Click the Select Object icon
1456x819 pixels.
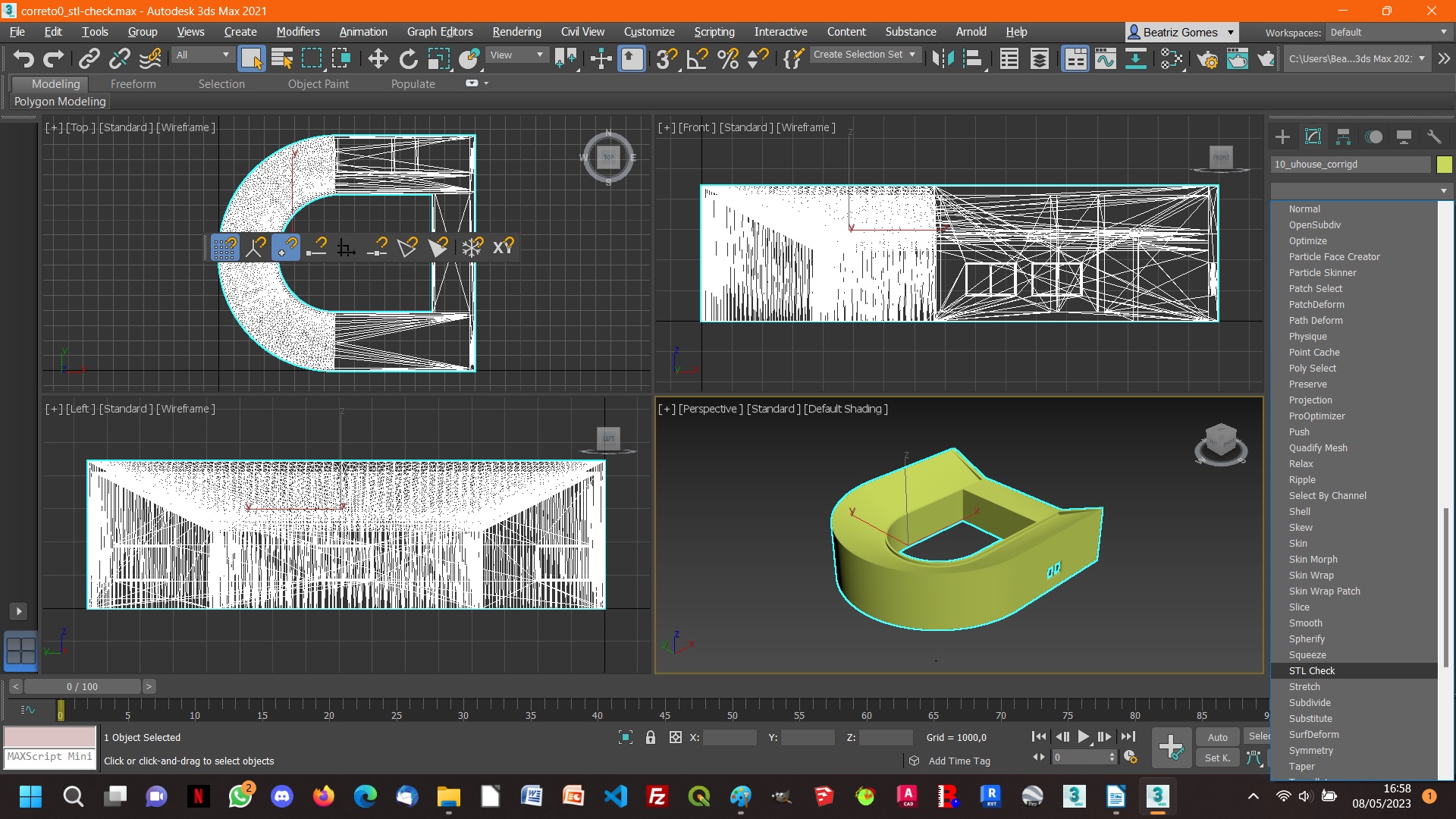pos(250,58)
